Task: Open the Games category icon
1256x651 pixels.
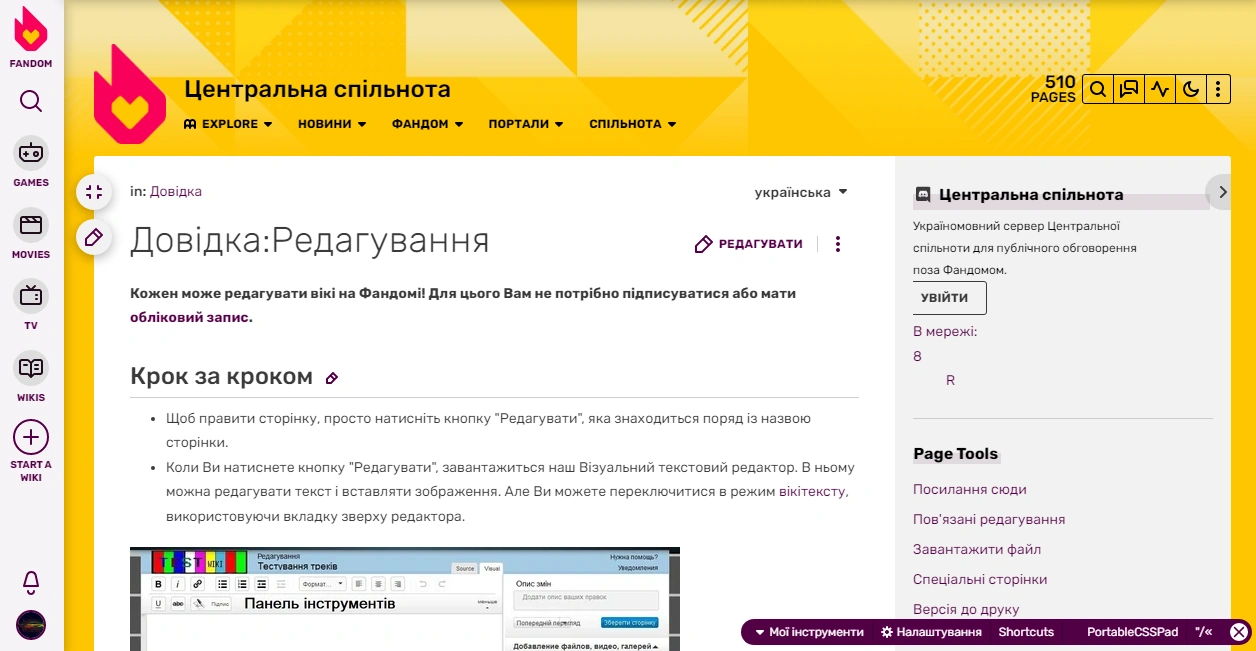Action: click(31, 154)
